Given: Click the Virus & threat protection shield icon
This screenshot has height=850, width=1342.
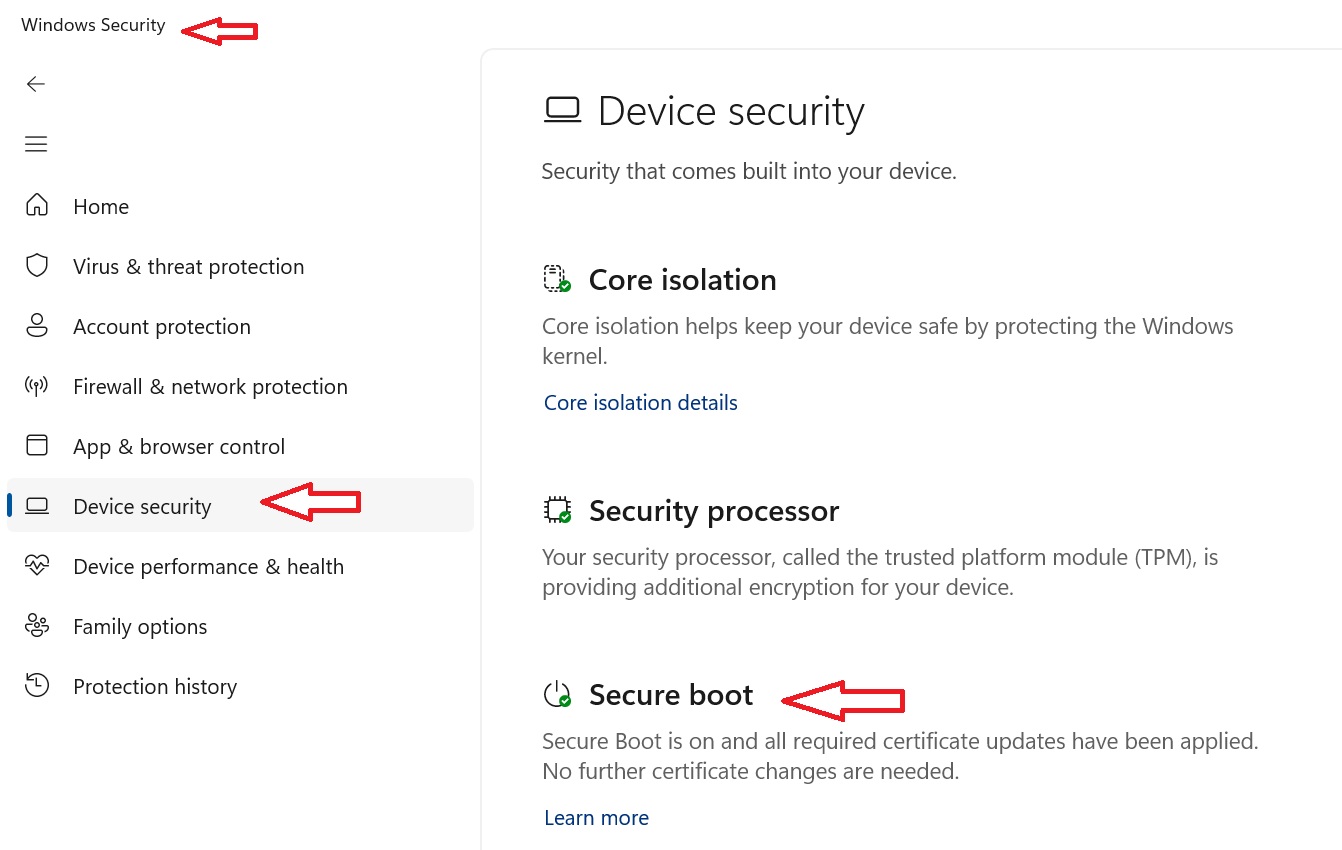Looking at the screenshot, I should click(37, 265).
